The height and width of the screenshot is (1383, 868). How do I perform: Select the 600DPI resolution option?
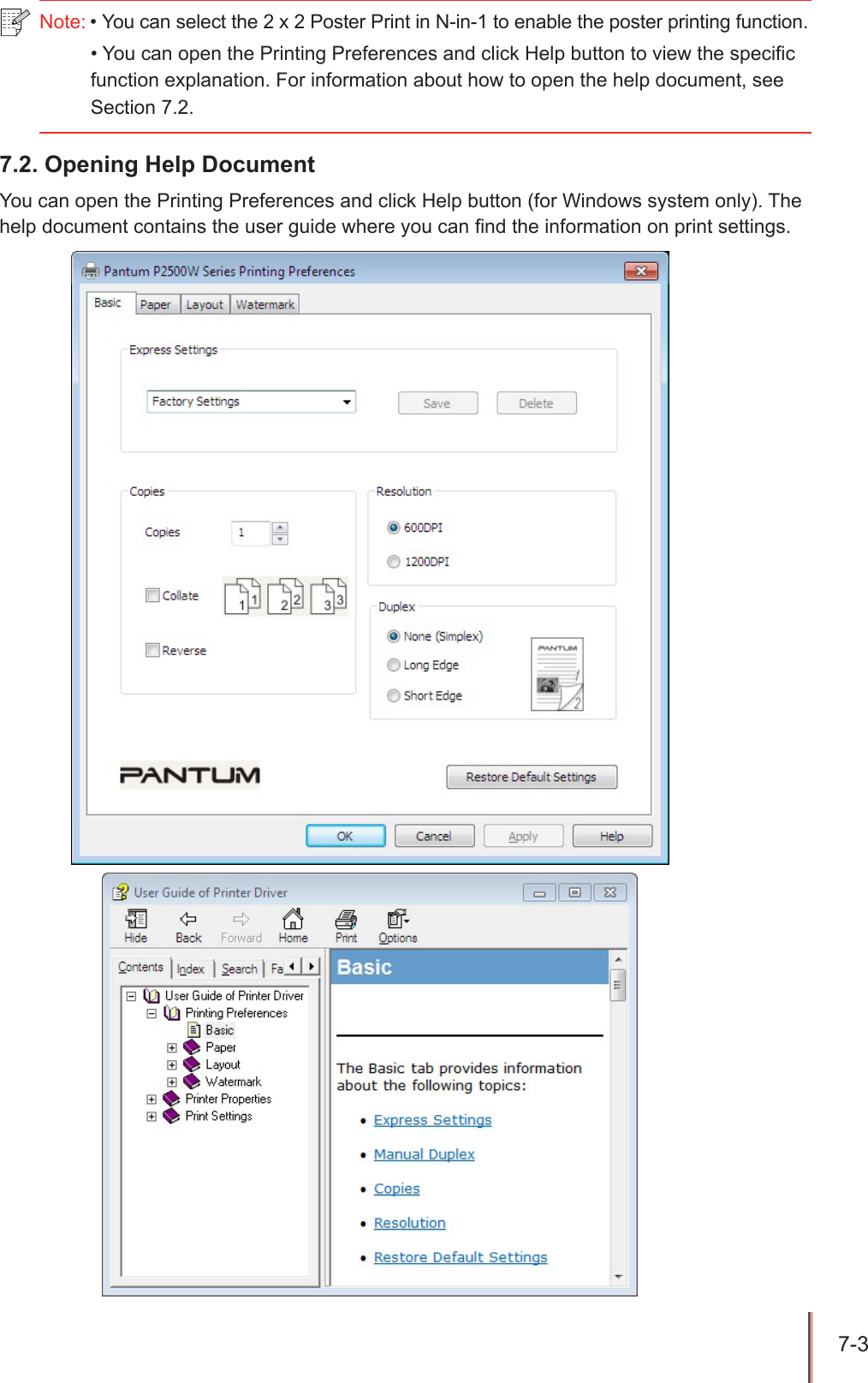click(394, 528)
